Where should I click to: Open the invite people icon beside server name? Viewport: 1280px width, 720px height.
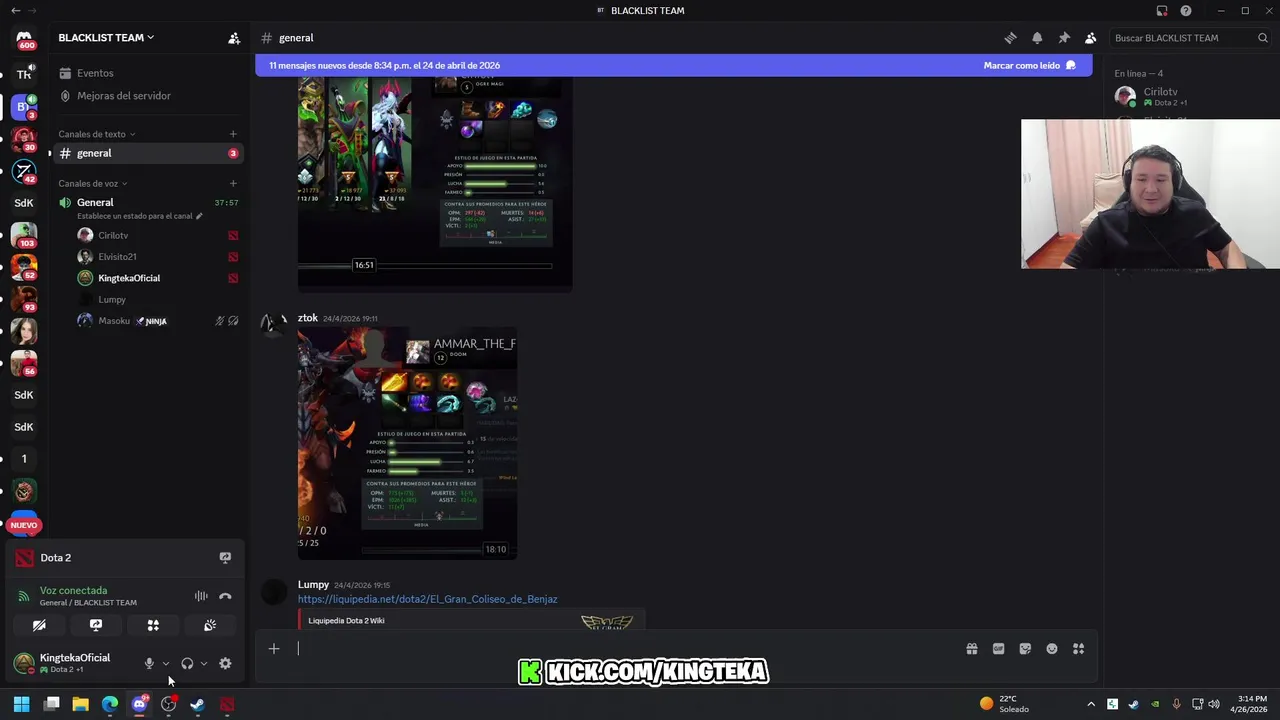(234, 38)
